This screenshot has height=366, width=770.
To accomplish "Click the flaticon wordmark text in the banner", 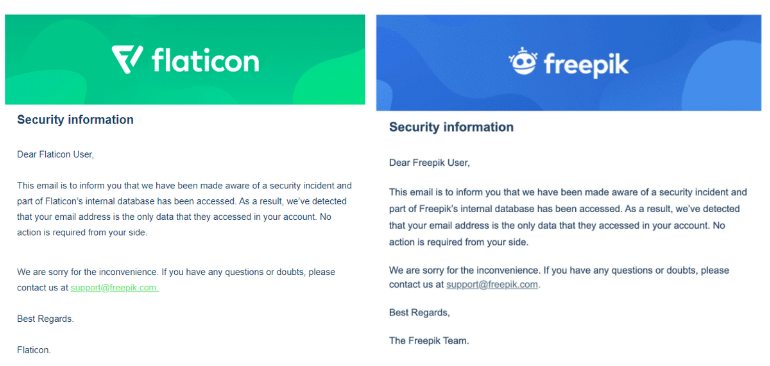I will coord(205,60).
